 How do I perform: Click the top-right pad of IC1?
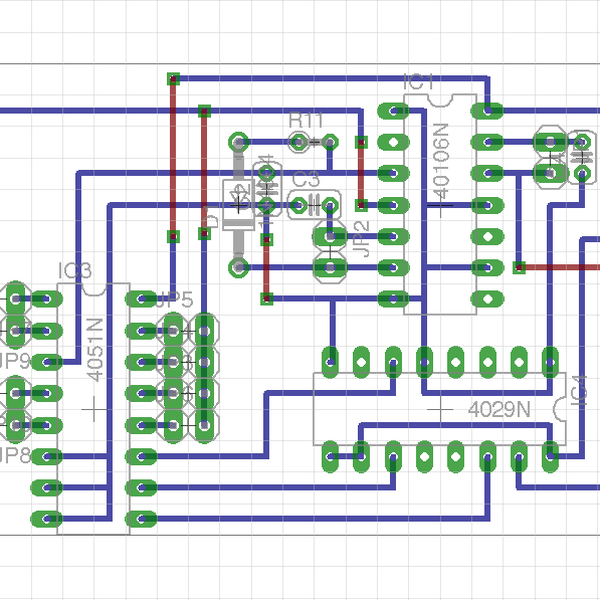click(487, 110)
